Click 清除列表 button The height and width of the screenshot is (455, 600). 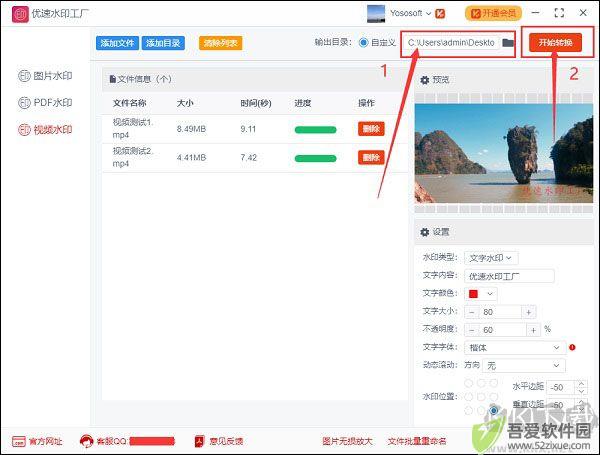pos(220,43)
